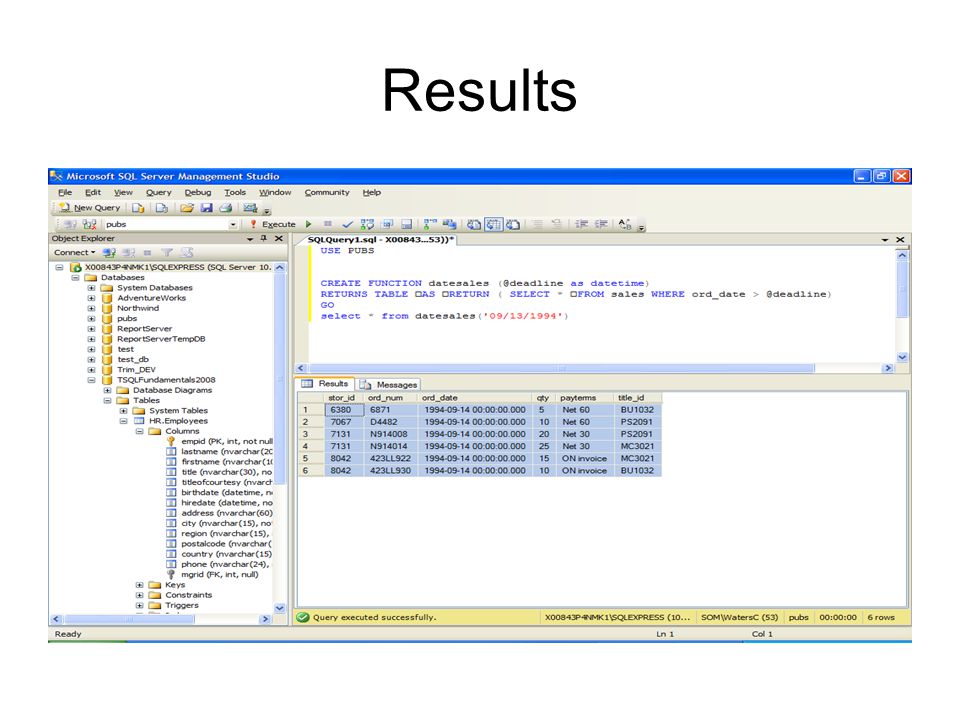Open the Tools menu
The width and height of the screenshot is (960, 720).
234,192
